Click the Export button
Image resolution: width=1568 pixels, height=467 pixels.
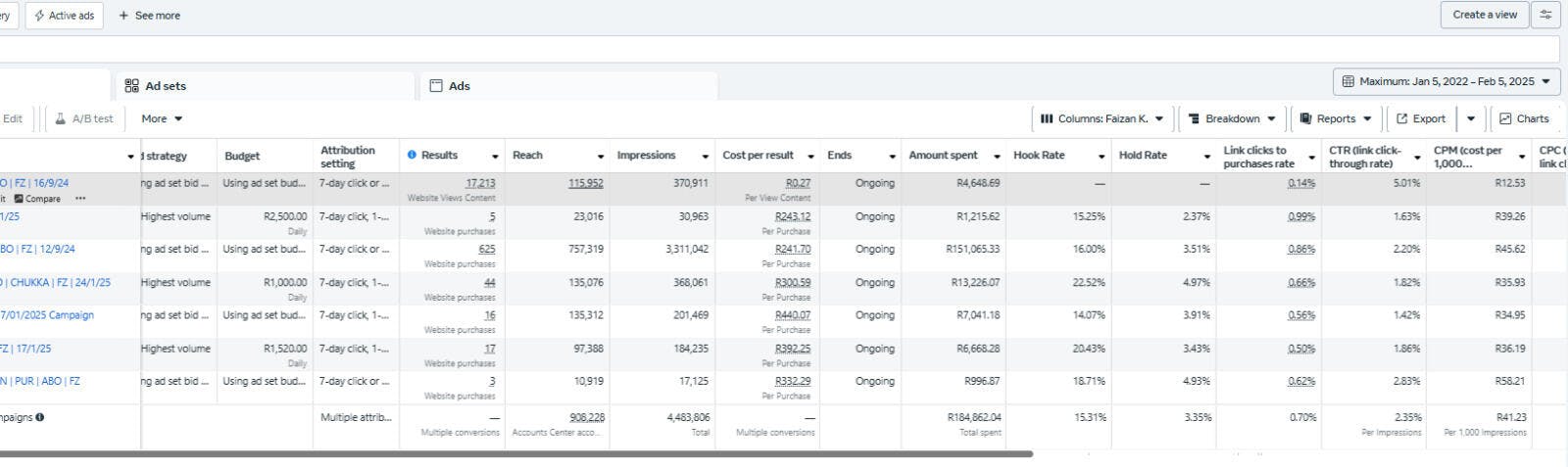(x=1420, y=118)
